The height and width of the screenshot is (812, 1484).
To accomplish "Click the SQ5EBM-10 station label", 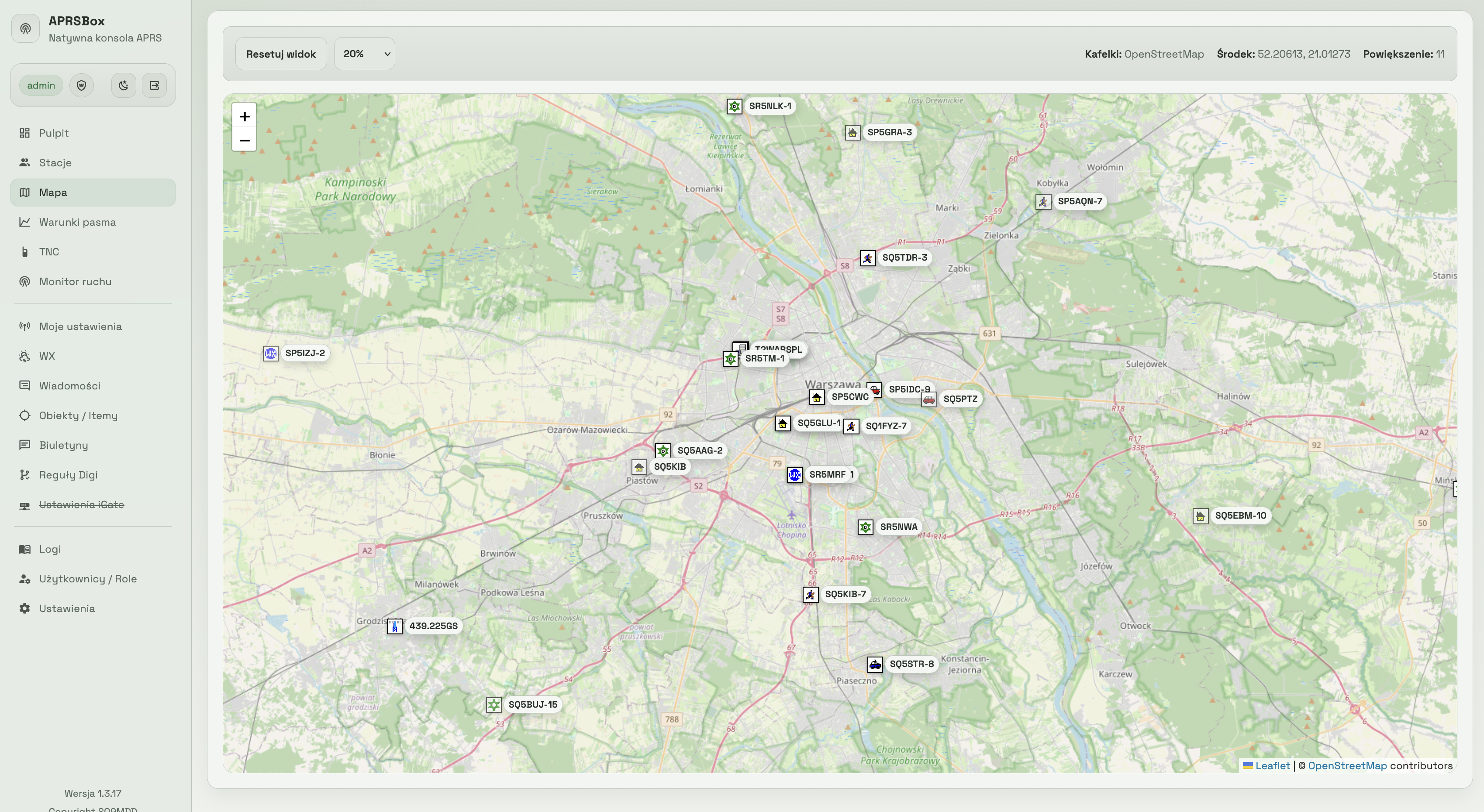I will (1240, 516).
